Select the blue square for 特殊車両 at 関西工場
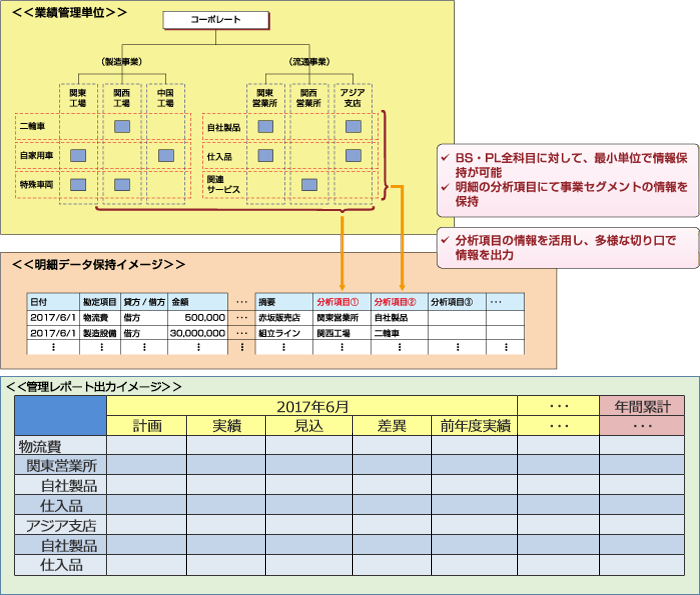The height and width of the screenshot is (595, 700). pos(121,185)
